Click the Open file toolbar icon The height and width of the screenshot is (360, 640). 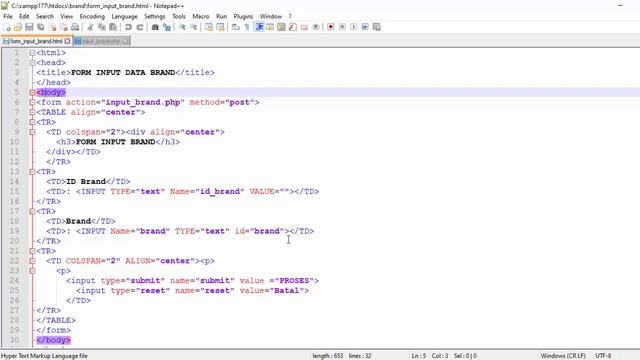pyautogui.click(x=18, y=27)
